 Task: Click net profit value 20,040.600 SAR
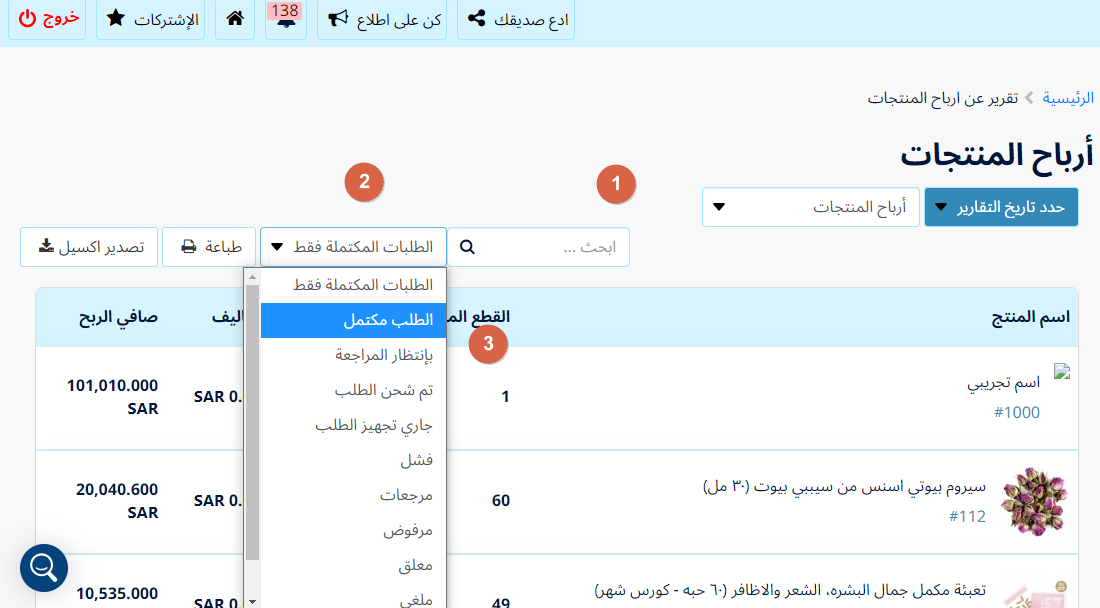(116, 501)
